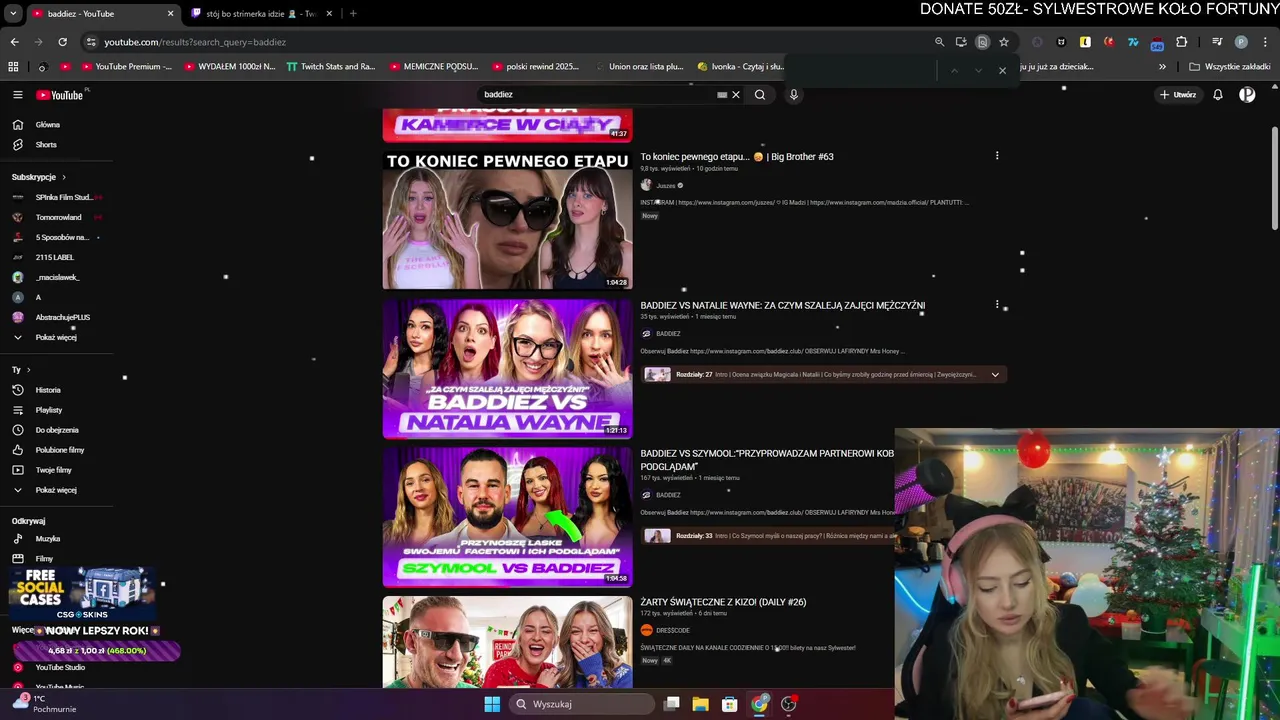Open the Twitch Stats and Ra... bookmark
1280x720 pixels.
click(330, 67)
